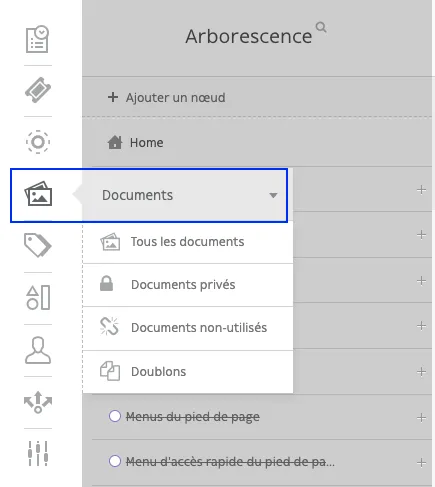The height and width of the screenshot is (487, 435).
Task: Select Tous les documents menu entry
Action: [188, 242]
